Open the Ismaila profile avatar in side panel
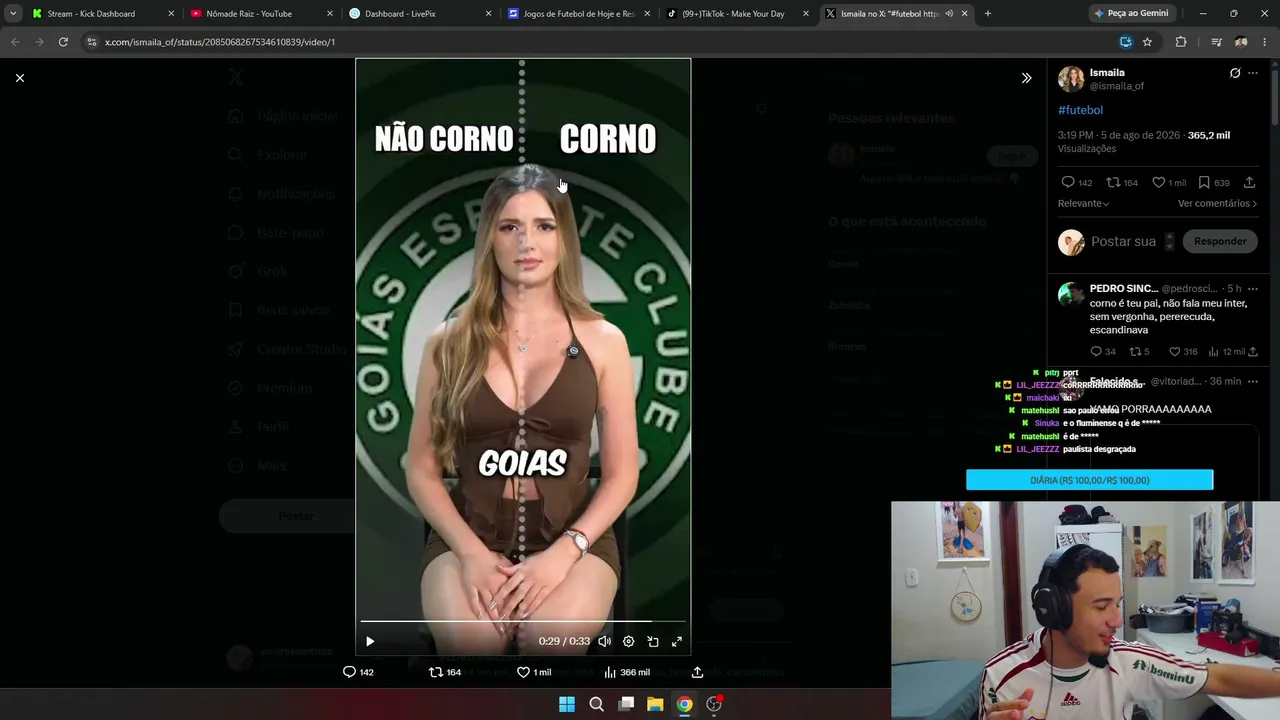Image resolution: width=1280 pixels, height=720 pixels. [1071, 79]
